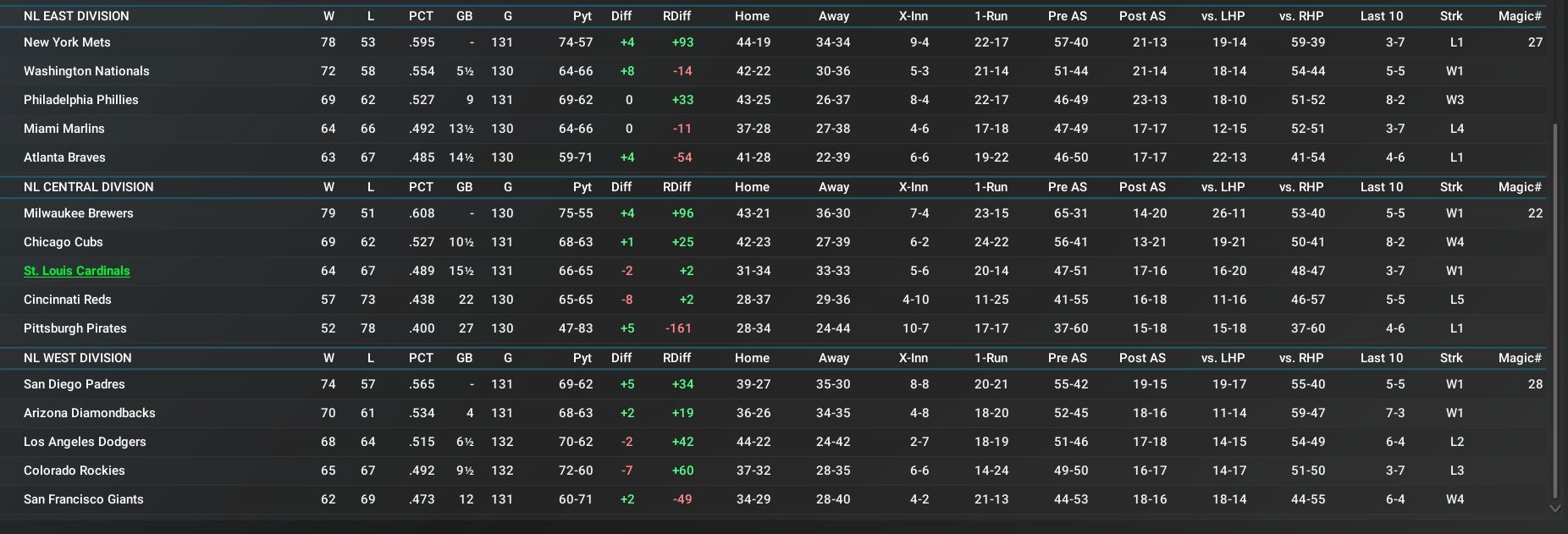Sort NL Central by vs. LHP header
The height and width of the screenshot is (534, 1568).
click(x=1223, y=187)
